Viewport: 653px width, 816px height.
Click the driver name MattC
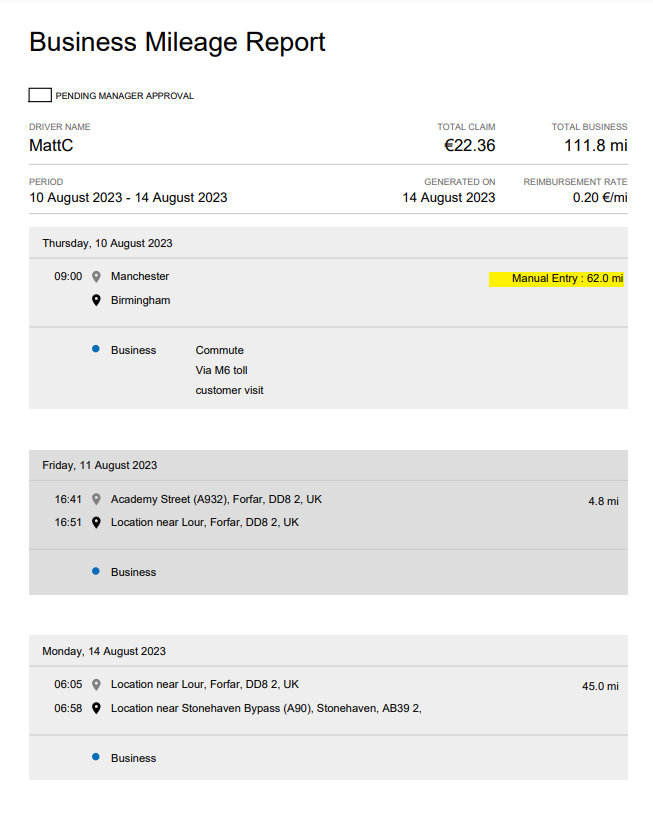pyautogui.click(x=51, y=145)
